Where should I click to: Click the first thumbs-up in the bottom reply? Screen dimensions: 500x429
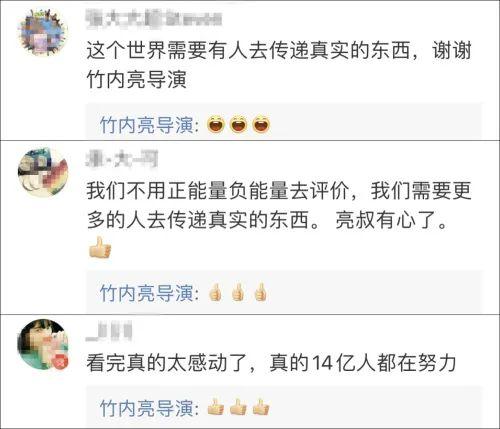(215, 407)
